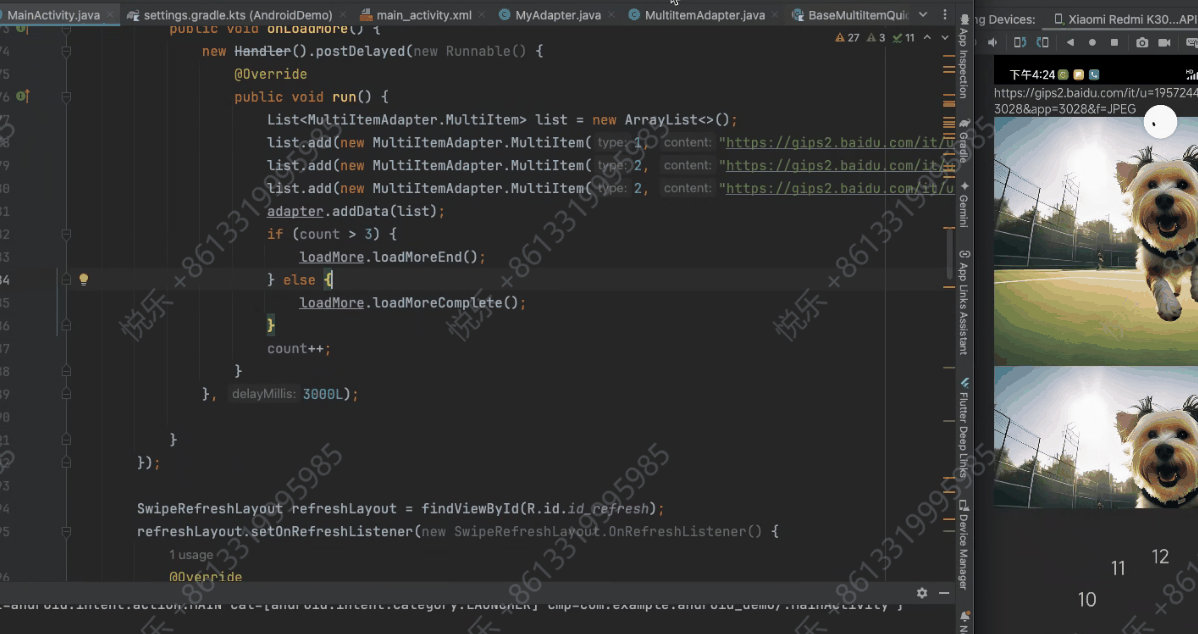Close the MultiItemAdapter.java tab
This screenshot has width=1198, height=634.
pos(776,15)
